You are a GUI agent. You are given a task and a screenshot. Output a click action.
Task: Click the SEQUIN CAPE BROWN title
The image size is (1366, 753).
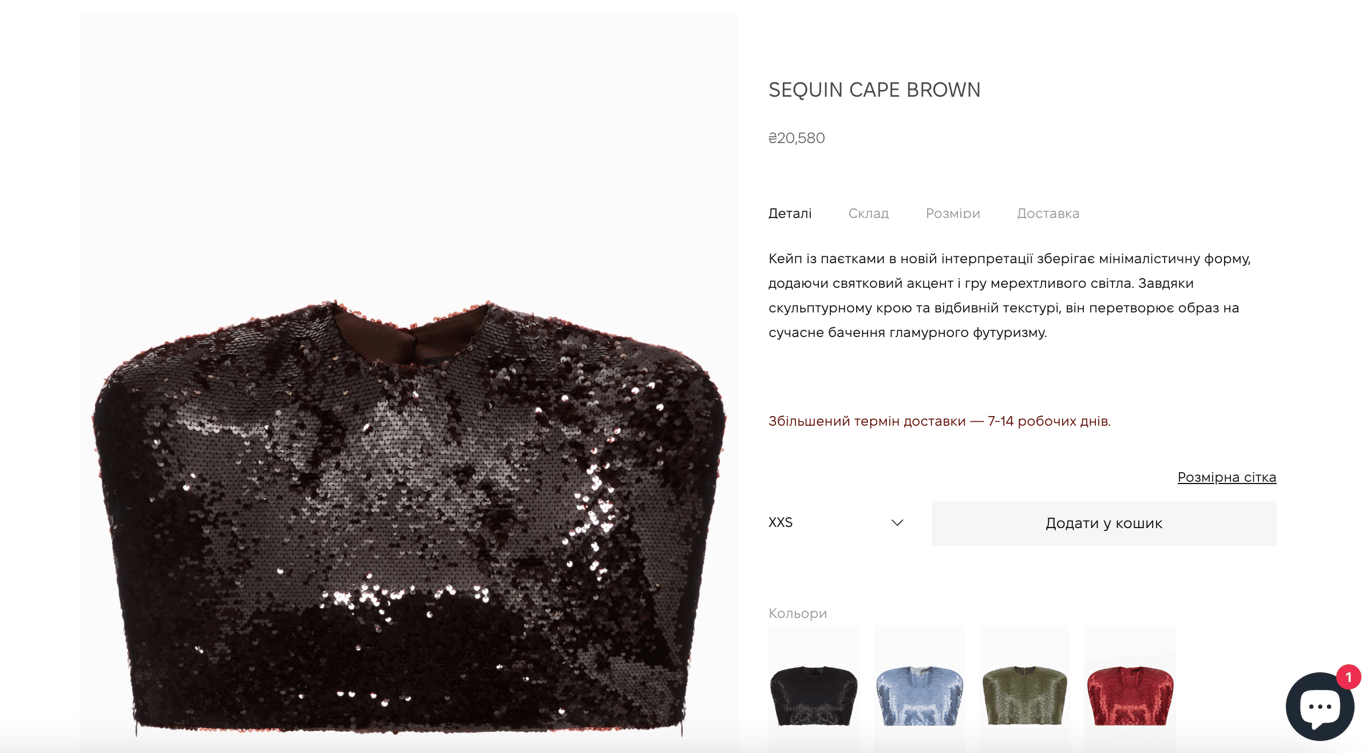pos(874,90)
